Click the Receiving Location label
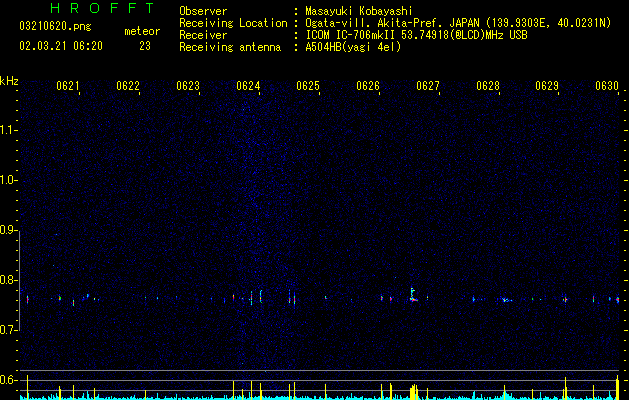 pos(233,23)
